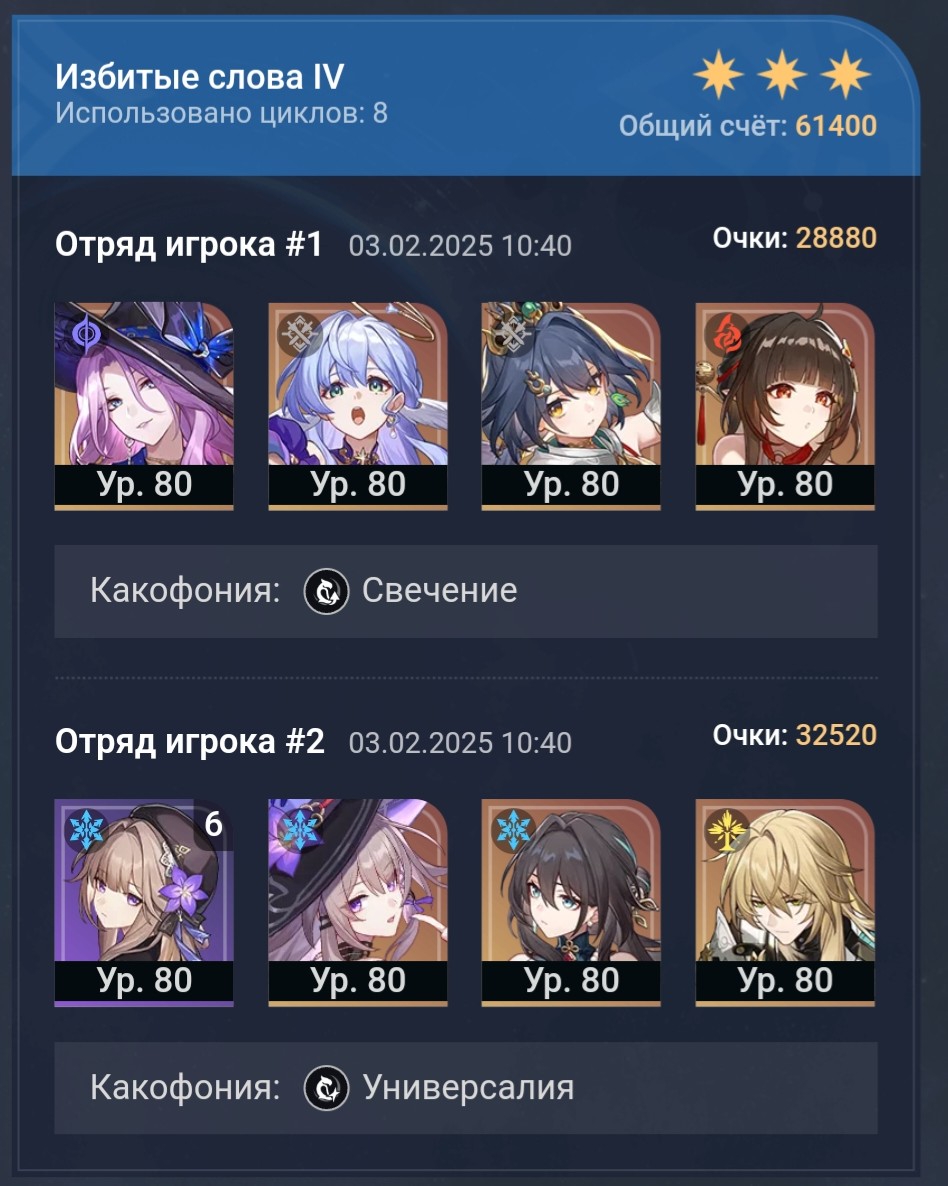The height and width of the screenshot is (1186, 948).
Task: Open the blond-haired character thumbnail
Action: (785, 903)
